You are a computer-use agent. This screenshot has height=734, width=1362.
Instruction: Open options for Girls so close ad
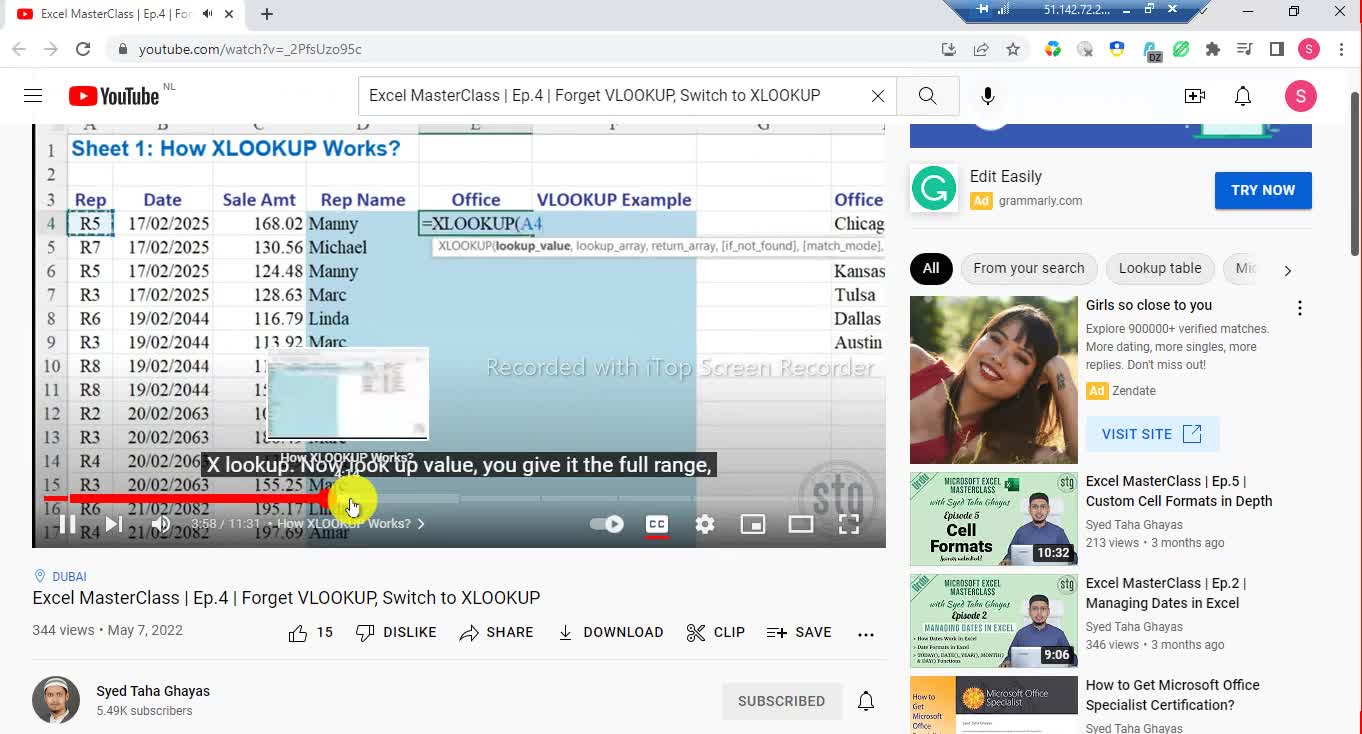point(1299,309)
